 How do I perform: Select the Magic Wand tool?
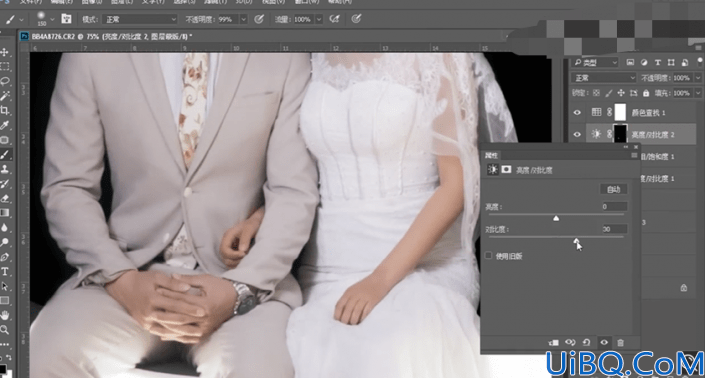pos(4,96)
